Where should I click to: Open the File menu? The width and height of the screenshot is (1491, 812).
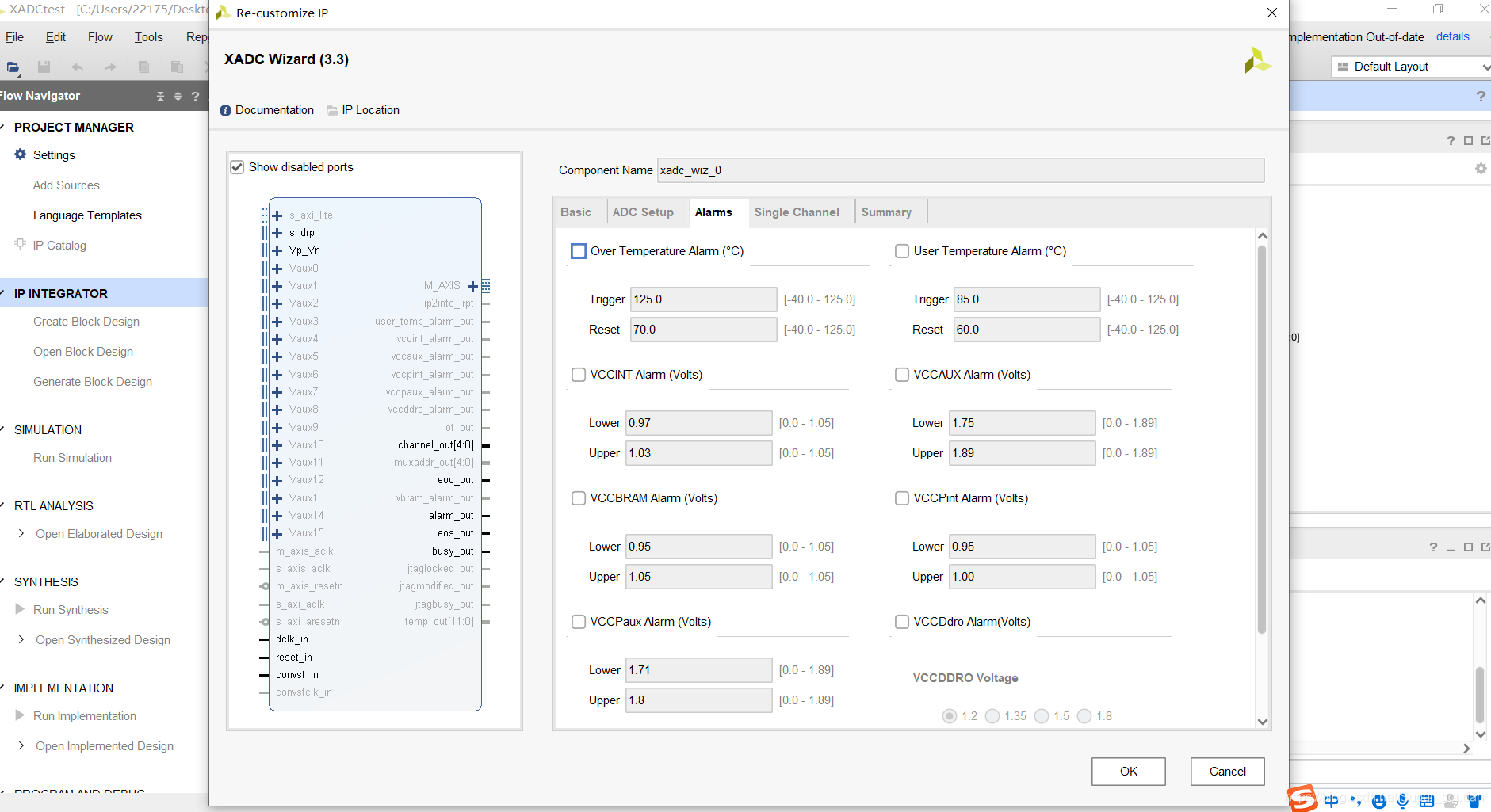point(15,37)
